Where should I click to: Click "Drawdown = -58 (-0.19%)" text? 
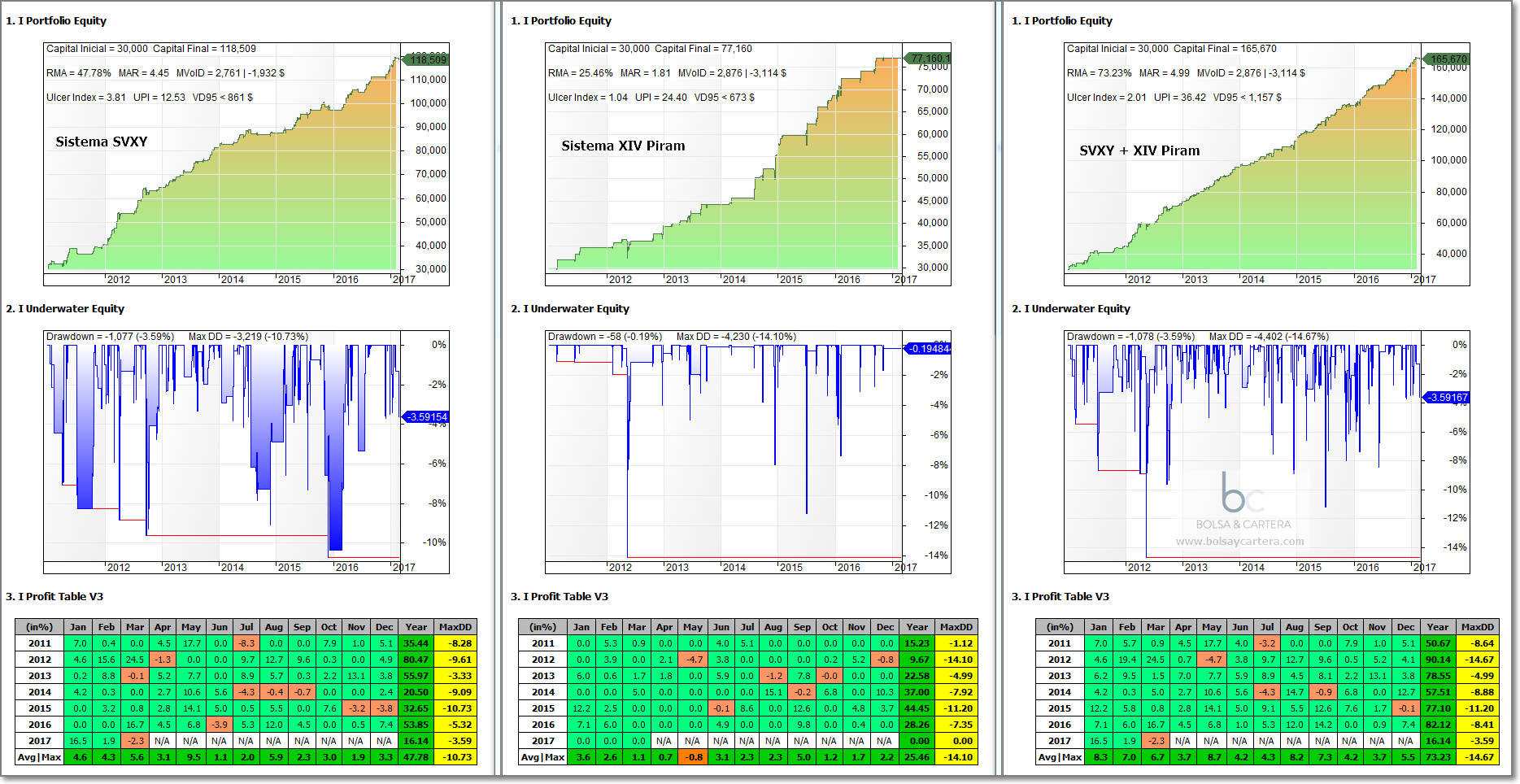pyautogui.click(x=605, y=337)
